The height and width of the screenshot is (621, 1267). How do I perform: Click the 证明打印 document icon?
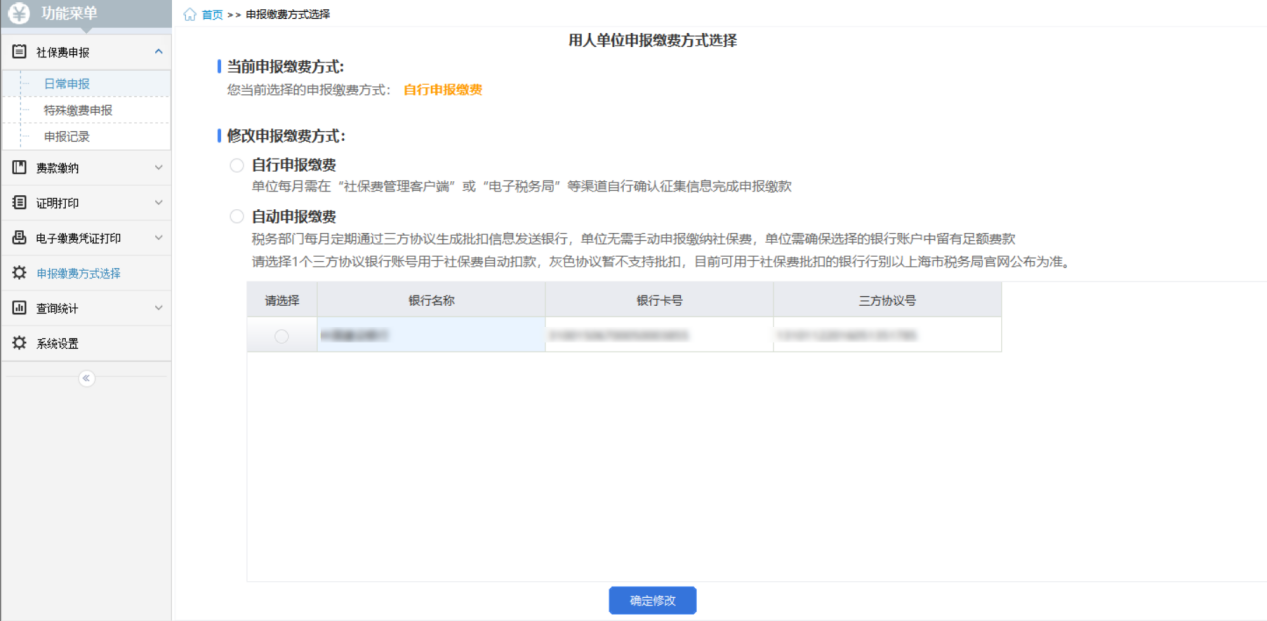19,203
